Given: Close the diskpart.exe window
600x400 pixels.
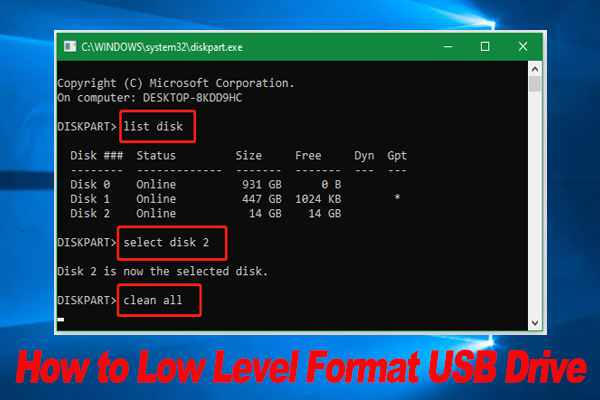Looking at the screenshot, I should click(x=523, y=47).
